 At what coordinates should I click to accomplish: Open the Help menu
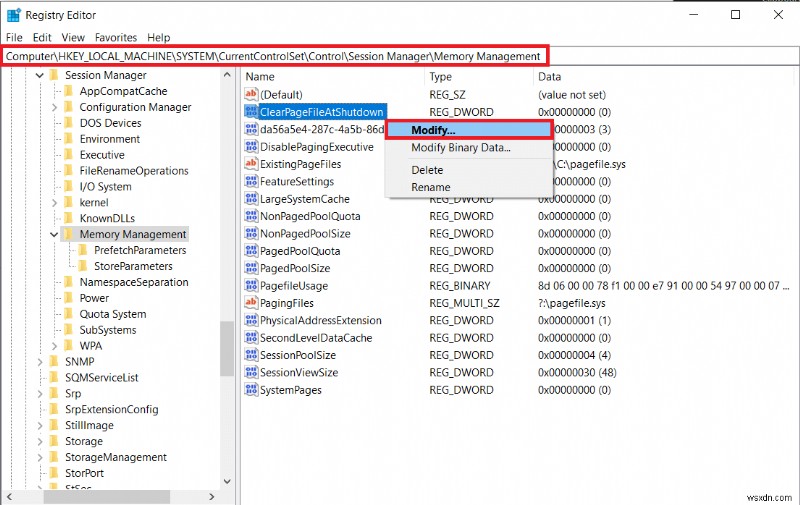click(x=159, y=37)
